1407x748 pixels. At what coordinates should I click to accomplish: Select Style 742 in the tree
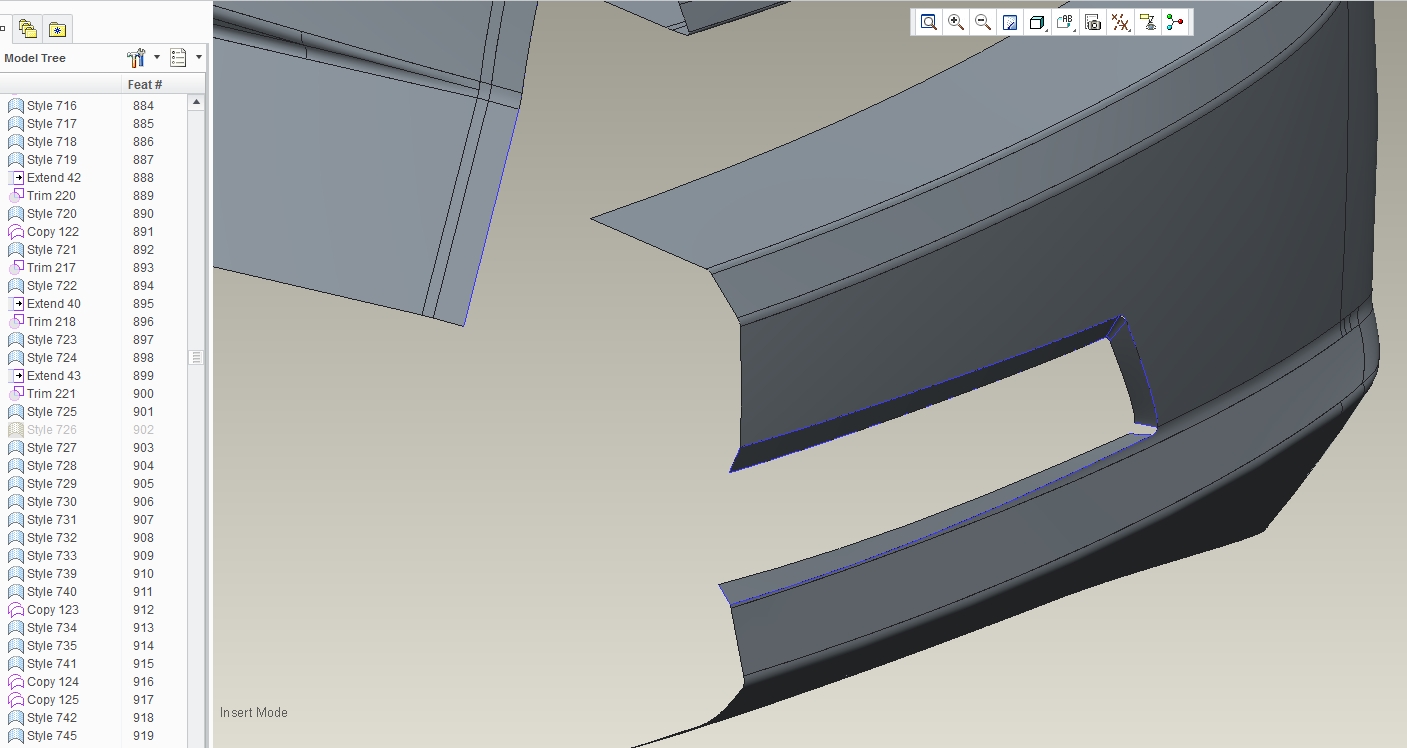pos(52,718)
